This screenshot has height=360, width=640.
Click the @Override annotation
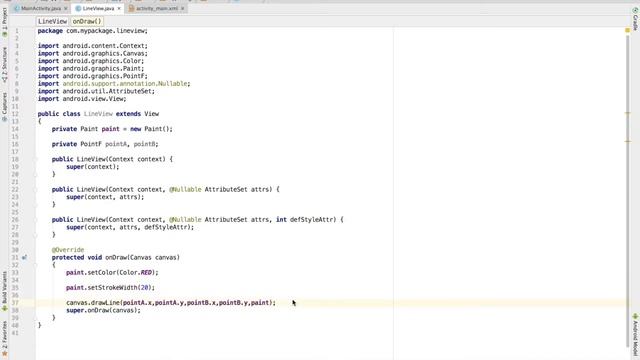pos(68,250)
